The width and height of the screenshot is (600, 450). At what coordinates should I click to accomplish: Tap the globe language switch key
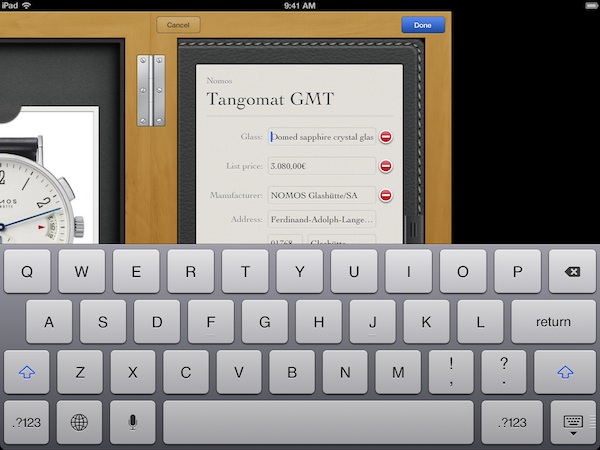pos(79,422)
